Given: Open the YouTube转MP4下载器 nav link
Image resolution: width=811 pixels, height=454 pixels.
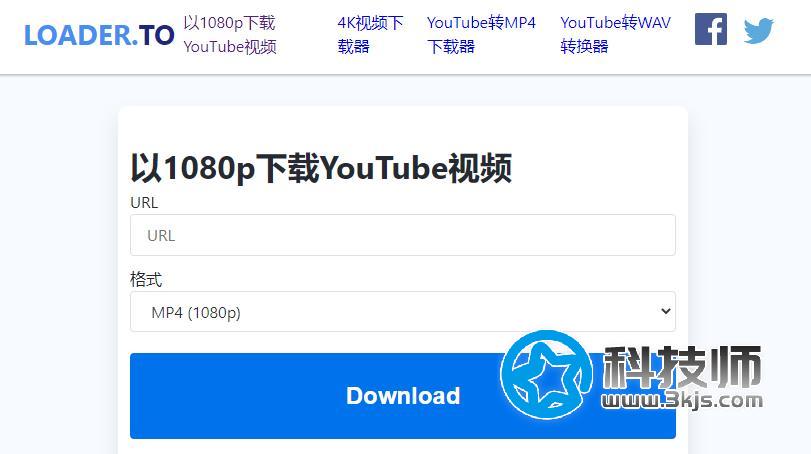Looking at the screenshot, I should (x=481, y=35).
